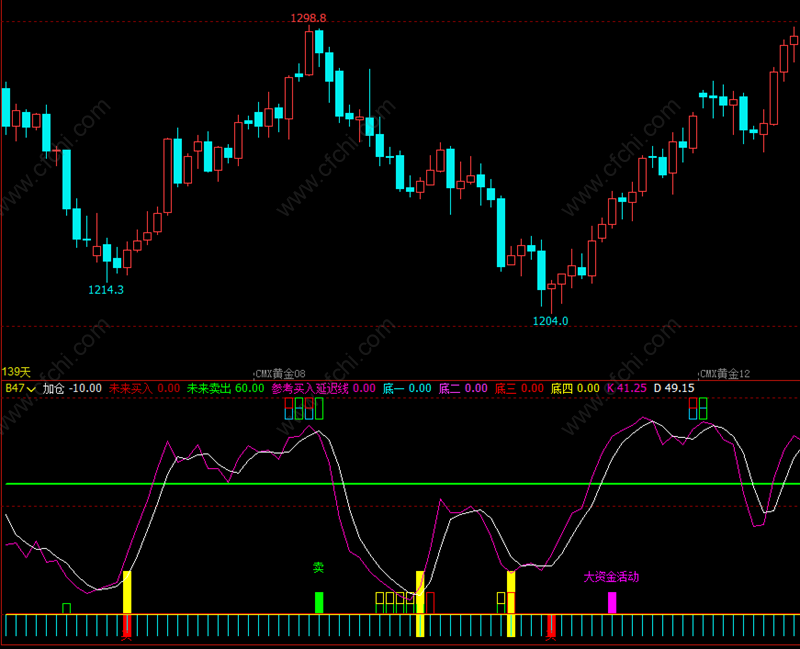Select the candlestick at the 1298.8 peak

tap(309, 52)
